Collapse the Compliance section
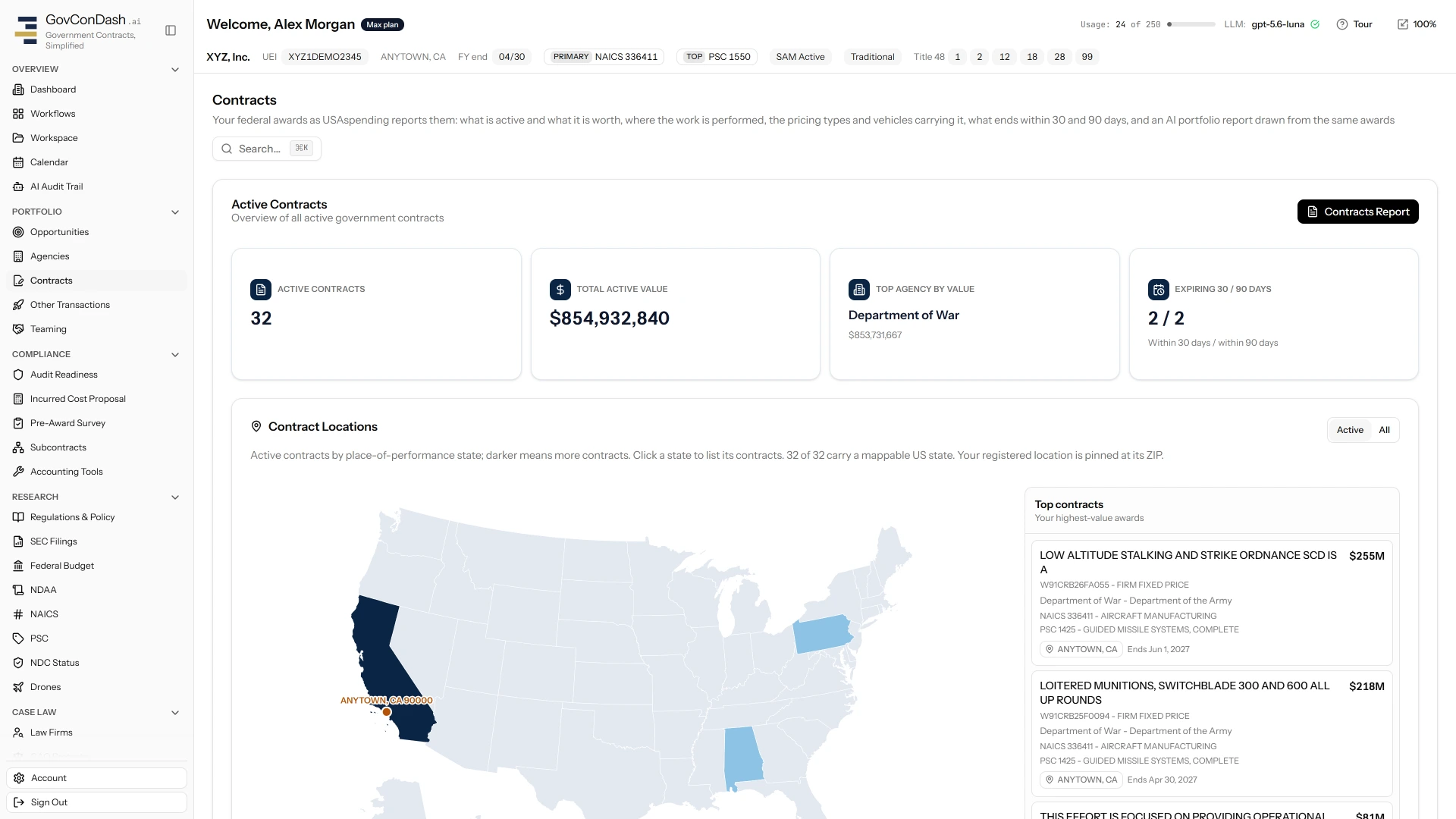This screenshot has width=1456, height=819. pos(175,355)
